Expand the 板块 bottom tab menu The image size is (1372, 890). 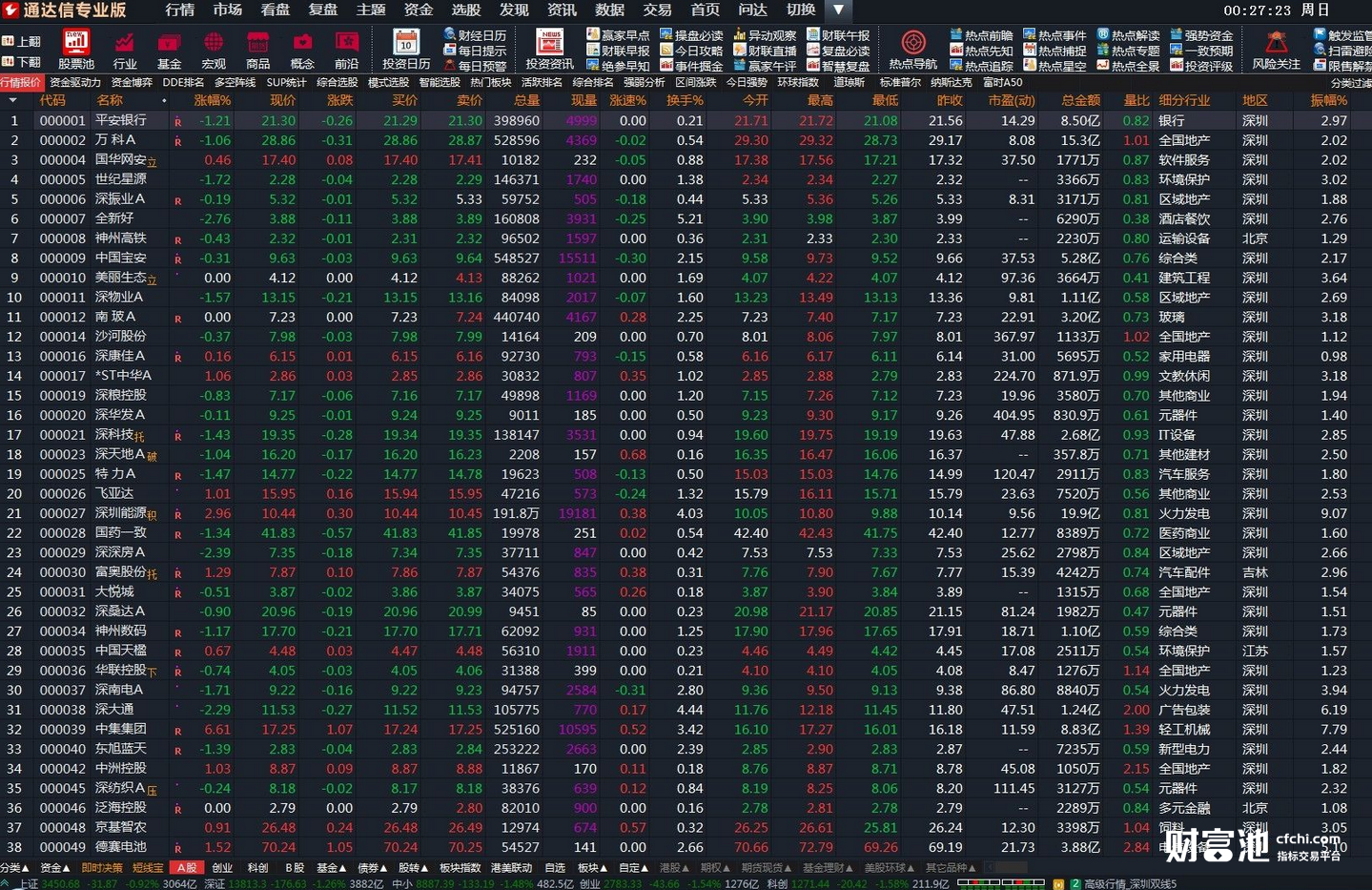point(593,867)
